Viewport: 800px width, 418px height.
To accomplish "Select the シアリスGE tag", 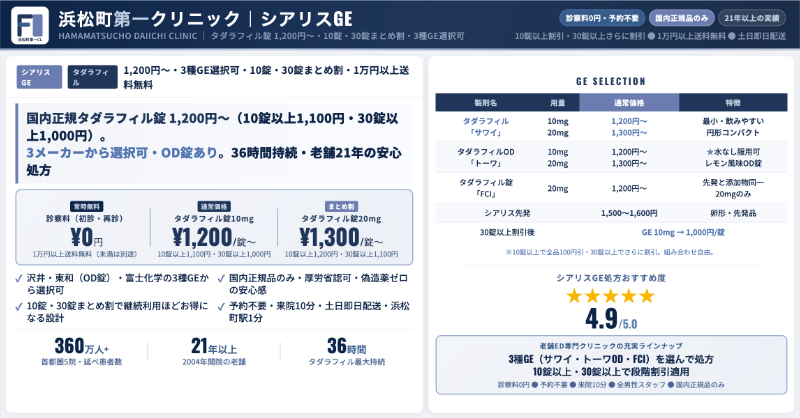I will (x=37, y=78).
